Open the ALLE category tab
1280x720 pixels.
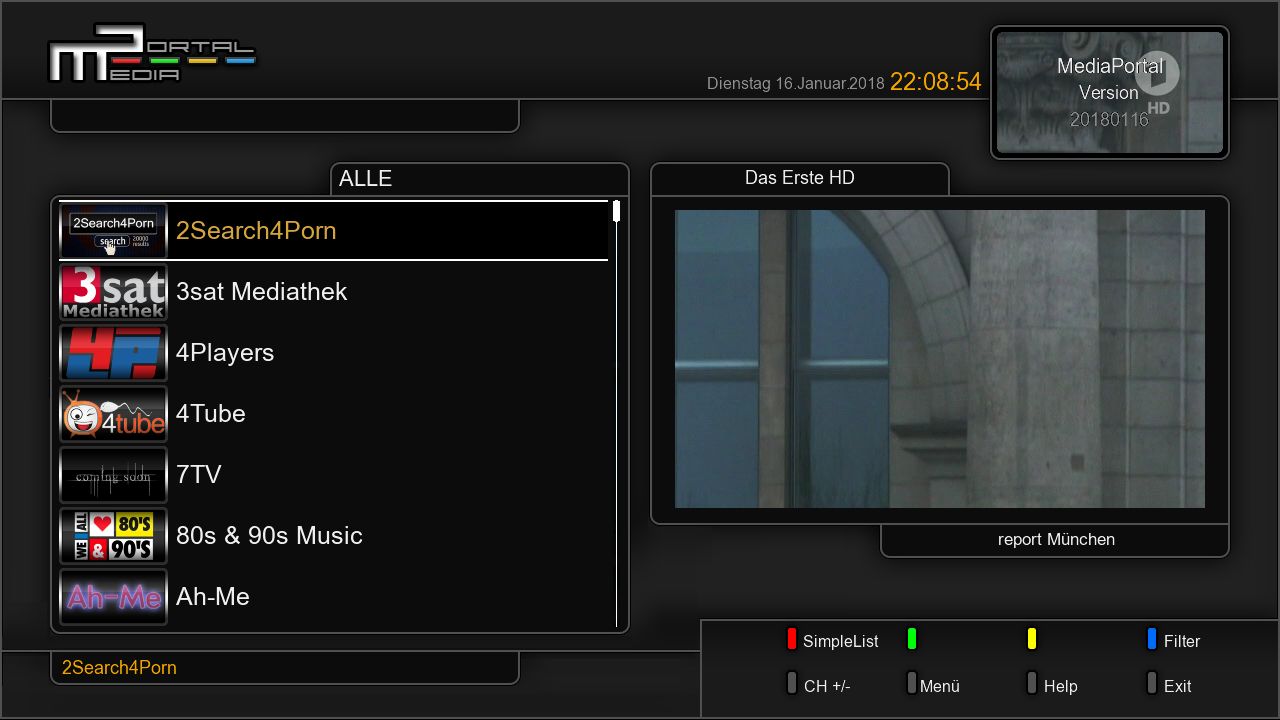(x=479, y=179)
